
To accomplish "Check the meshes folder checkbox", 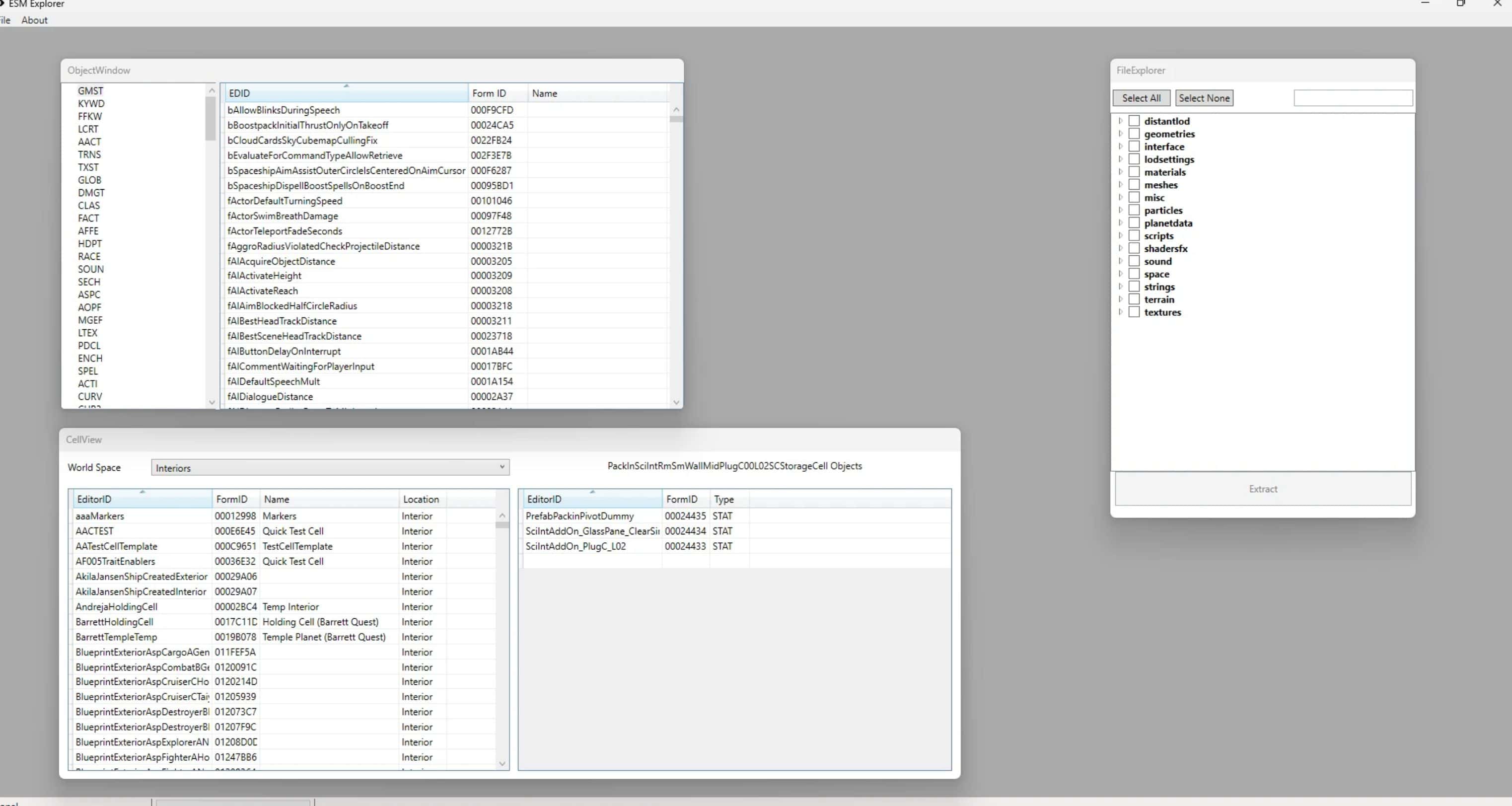I will [x=1134, y=184].
